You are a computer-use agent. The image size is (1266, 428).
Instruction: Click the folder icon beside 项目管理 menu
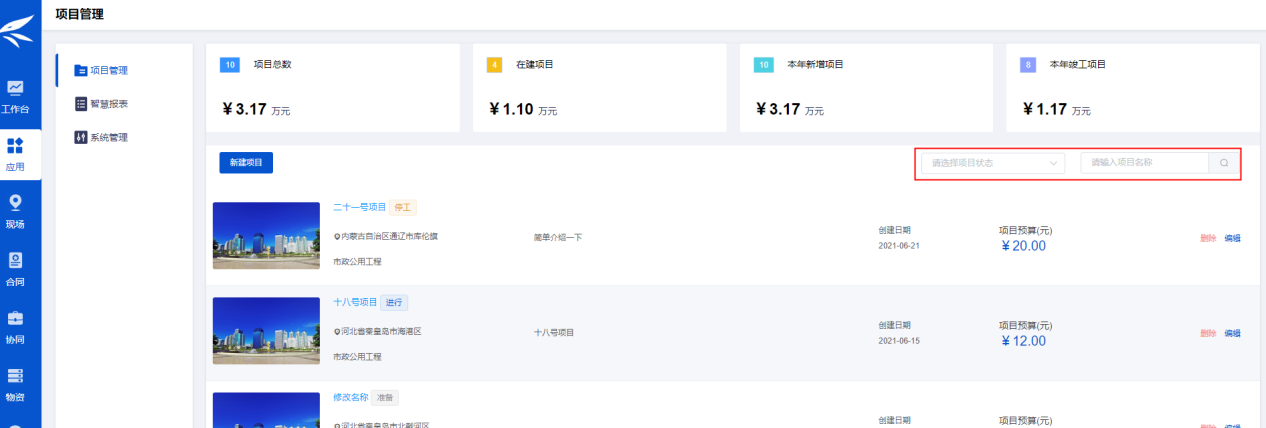pos(81,70)
